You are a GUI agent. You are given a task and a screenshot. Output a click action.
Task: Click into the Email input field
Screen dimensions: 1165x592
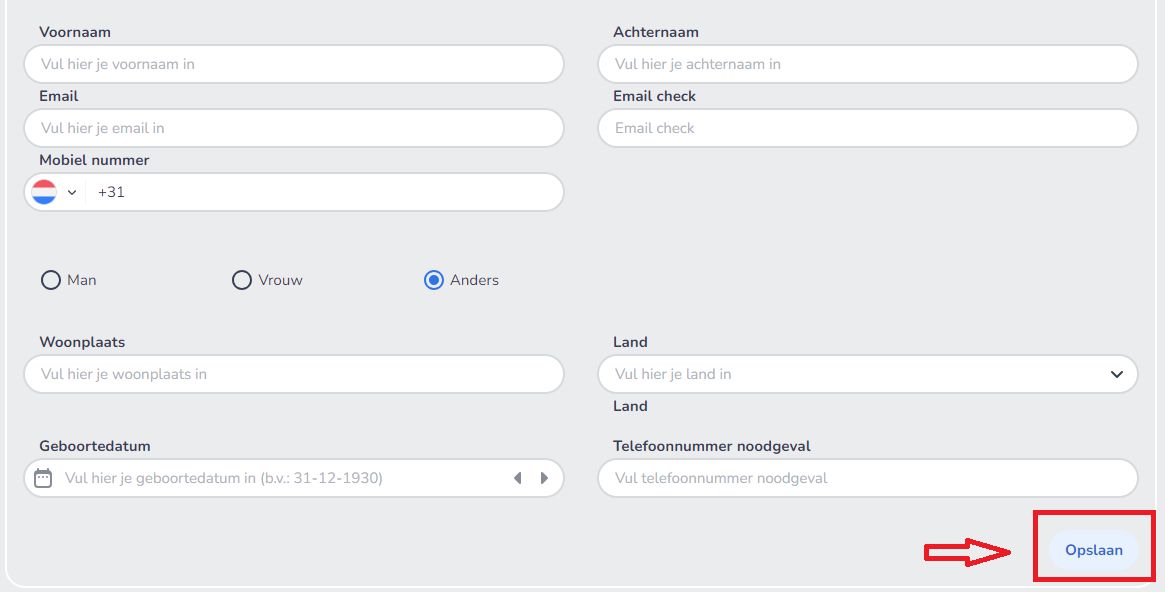tap(294, 128)
